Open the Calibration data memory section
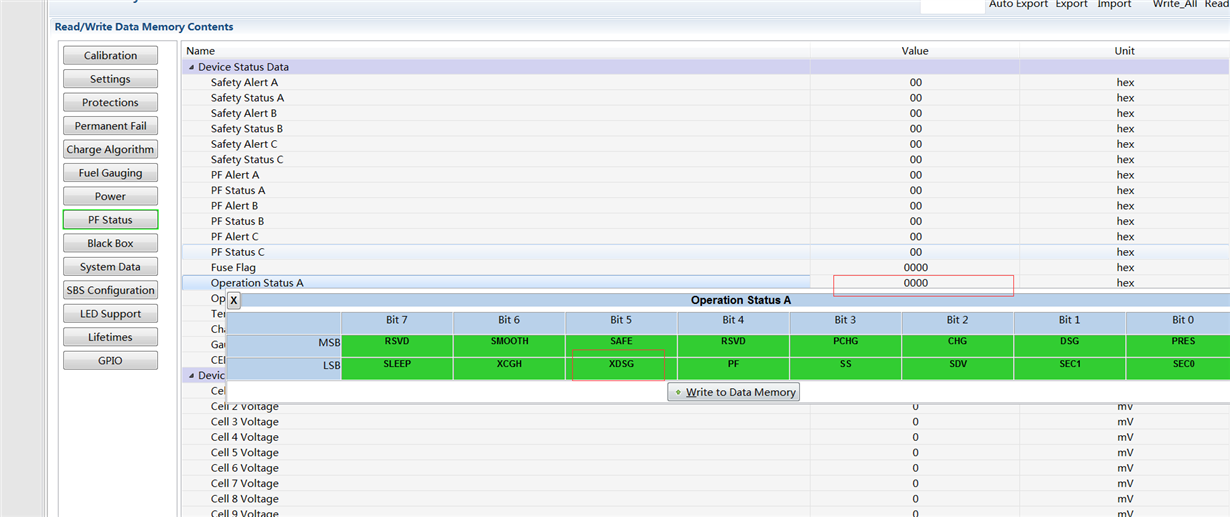The height and width of the screenshot is (517, 1230). tap(110, 56)
